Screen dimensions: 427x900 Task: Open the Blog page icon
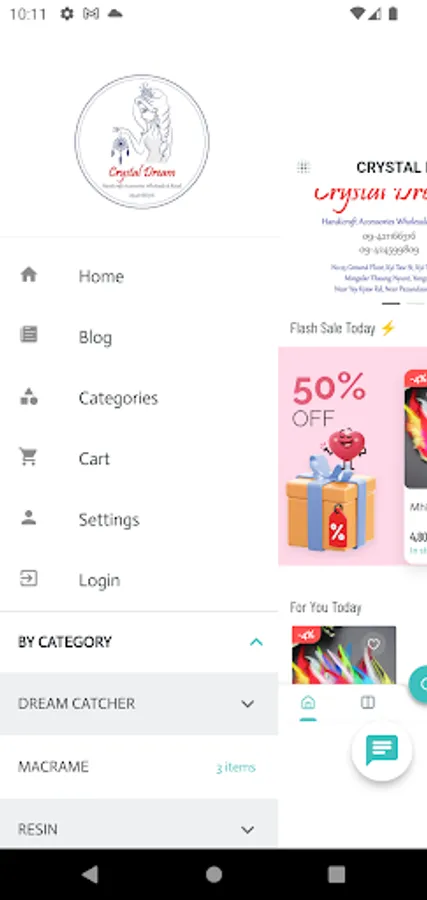[x=29, y=334]
